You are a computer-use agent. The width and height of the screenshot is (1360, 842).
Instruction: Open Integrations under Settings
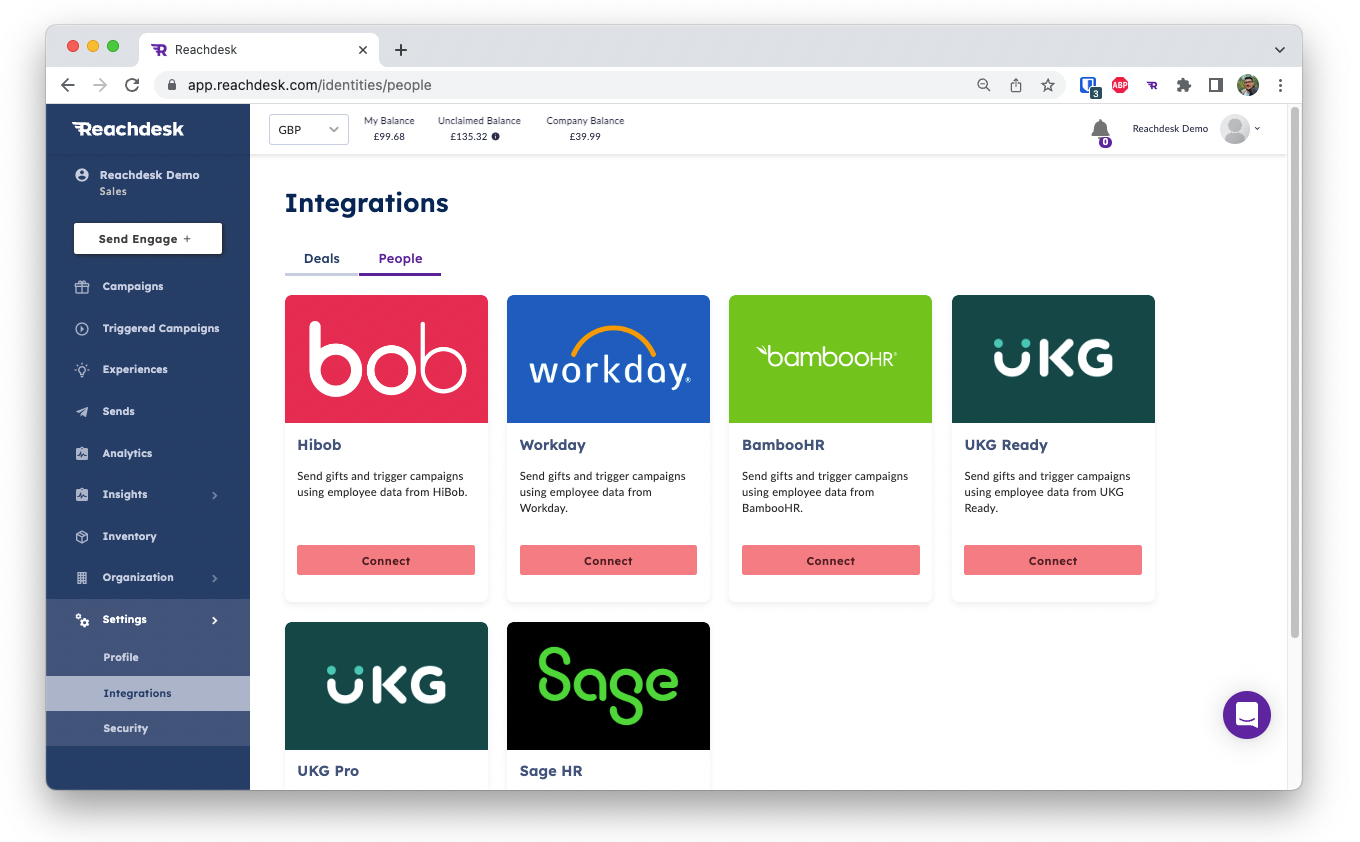coord(147,693)
